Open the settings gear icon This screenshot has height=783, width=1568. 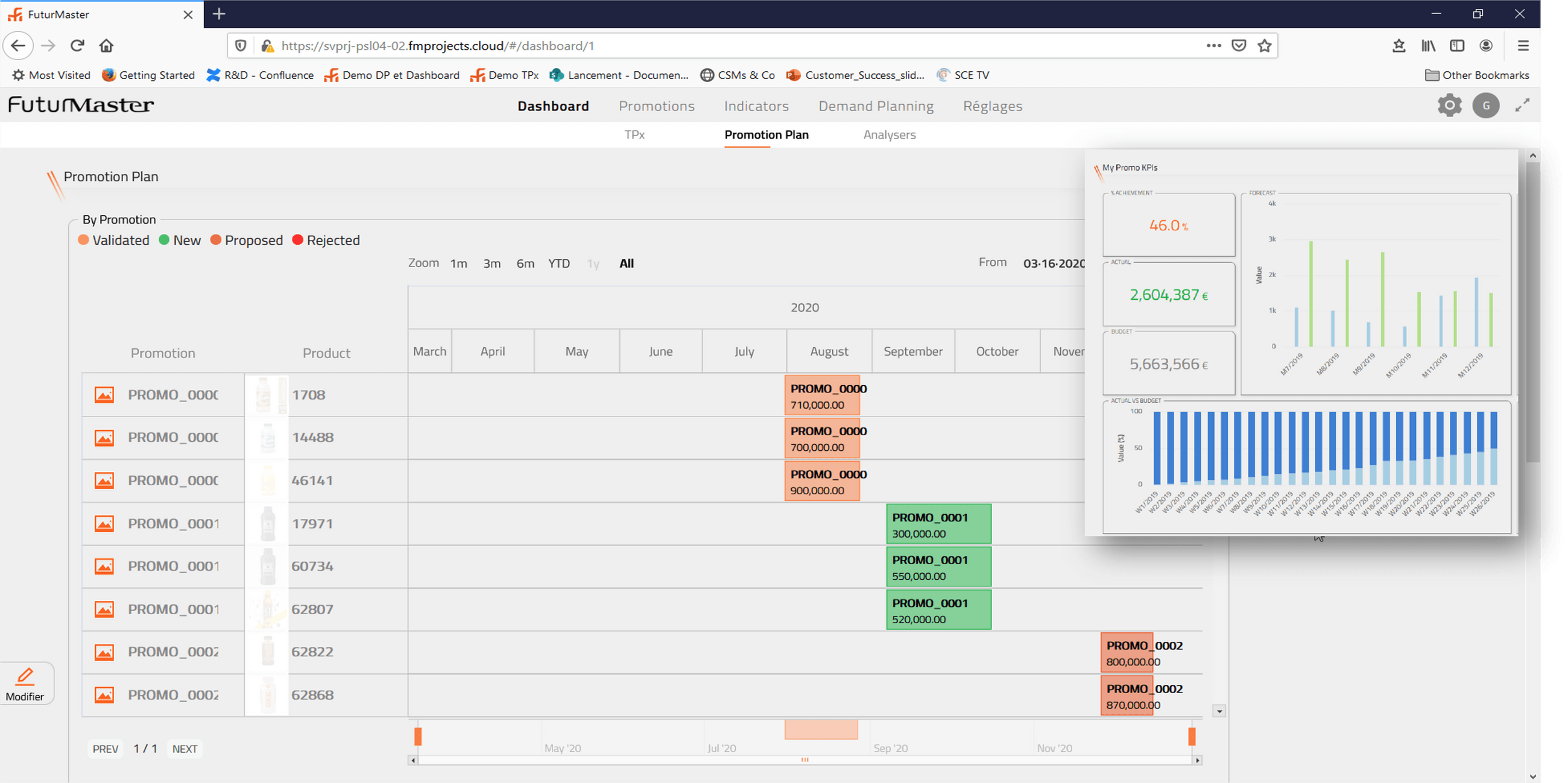pyautogui.click(x=1449, y=105)
